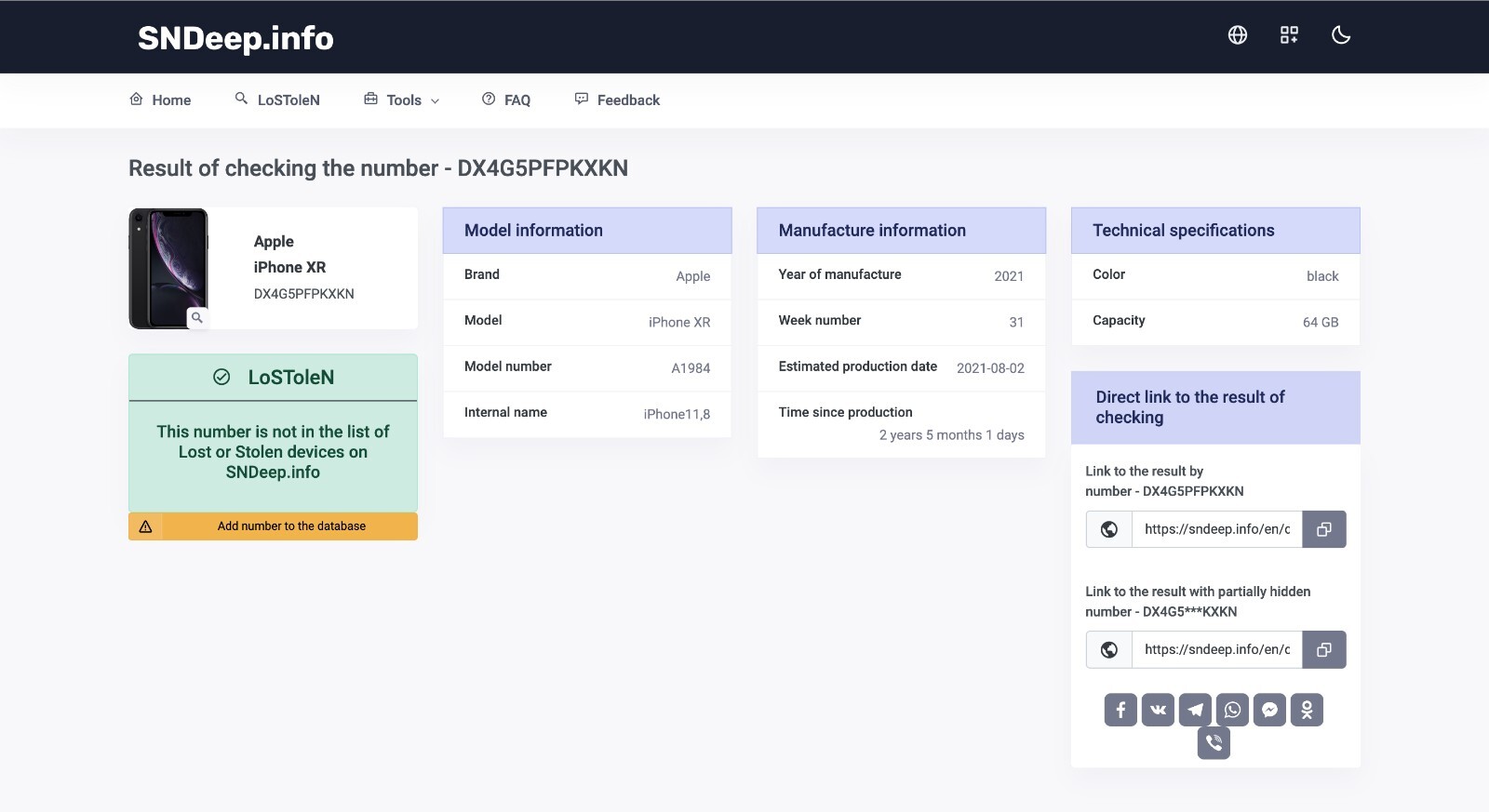Select the week number value 31

coord(1016,322)
